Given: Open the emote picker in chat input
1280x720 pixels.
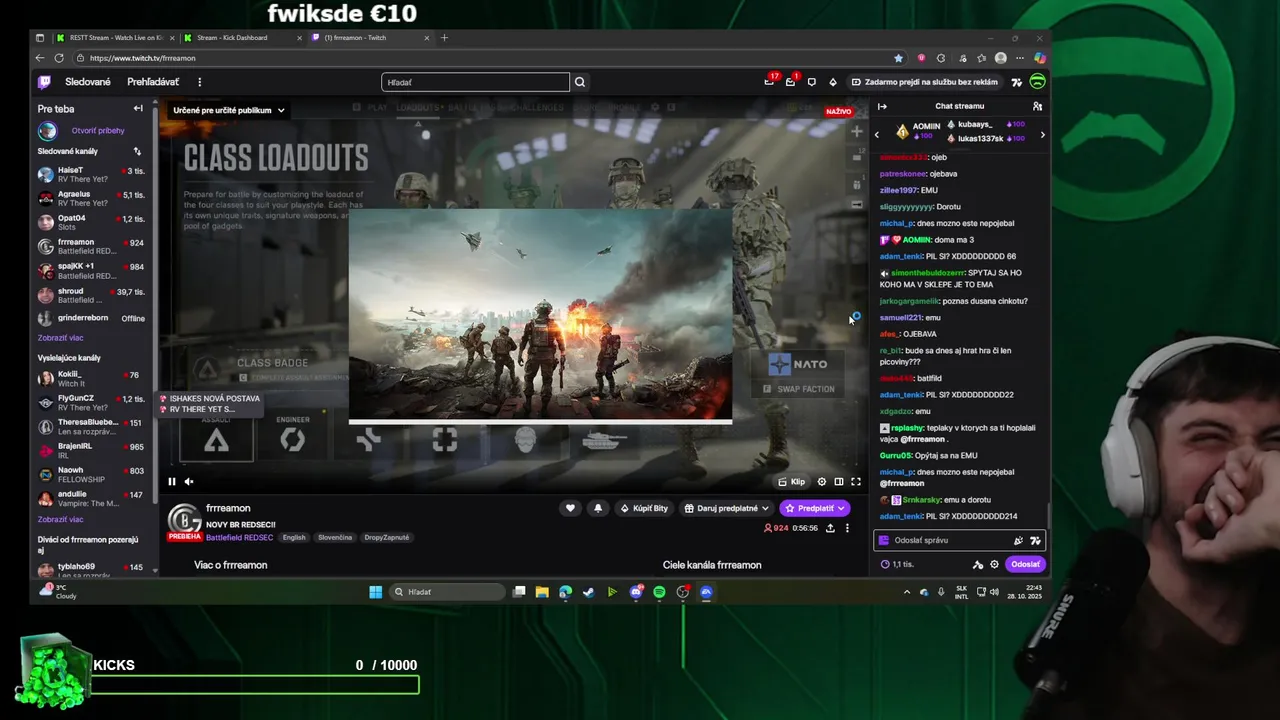Looking at the screenshot, I should click(x=1035, y=540).
